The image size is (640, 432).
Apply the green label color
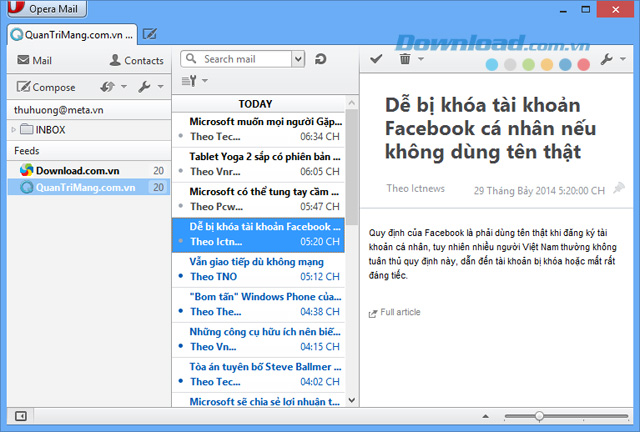(x=529, y=65)
